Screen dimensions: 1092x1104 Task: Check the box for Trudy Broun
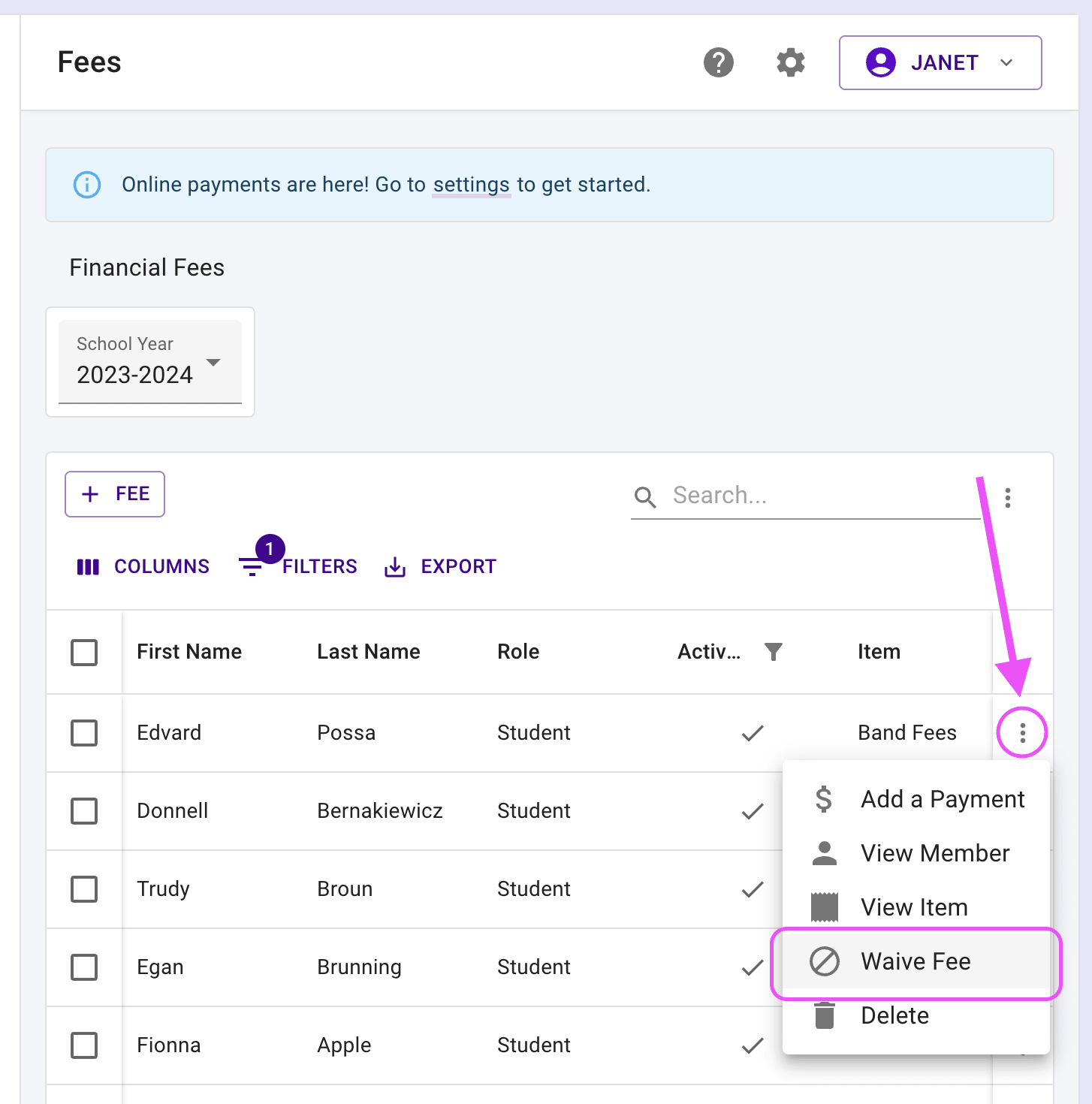tap(84, 889)
